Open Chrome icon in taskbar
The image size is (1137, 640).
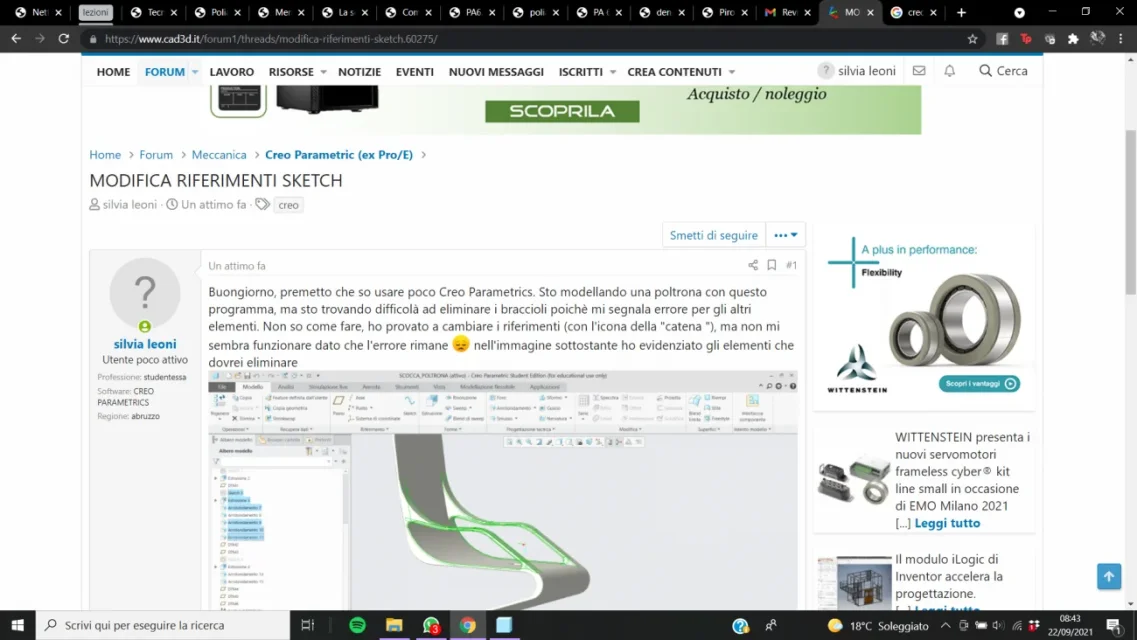click(468, 625)
